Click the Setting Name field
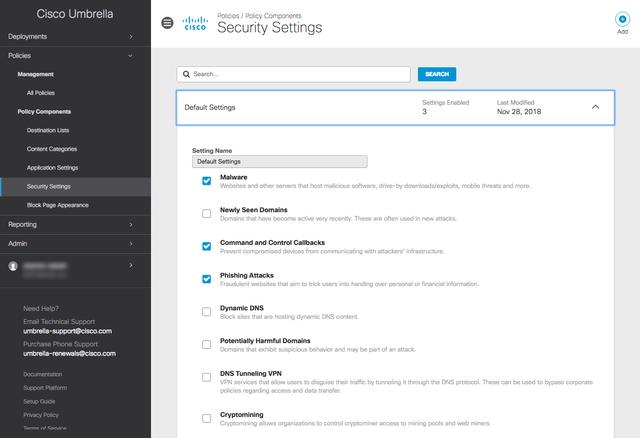The height and width of the screenshot is (438, 640). 280,162
